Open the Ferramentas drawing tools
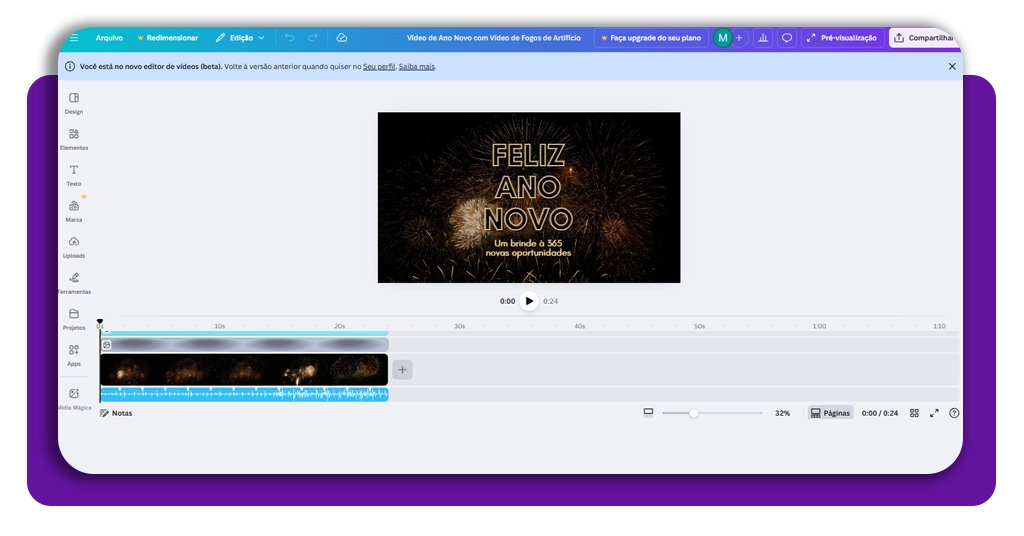 point(74,282)
